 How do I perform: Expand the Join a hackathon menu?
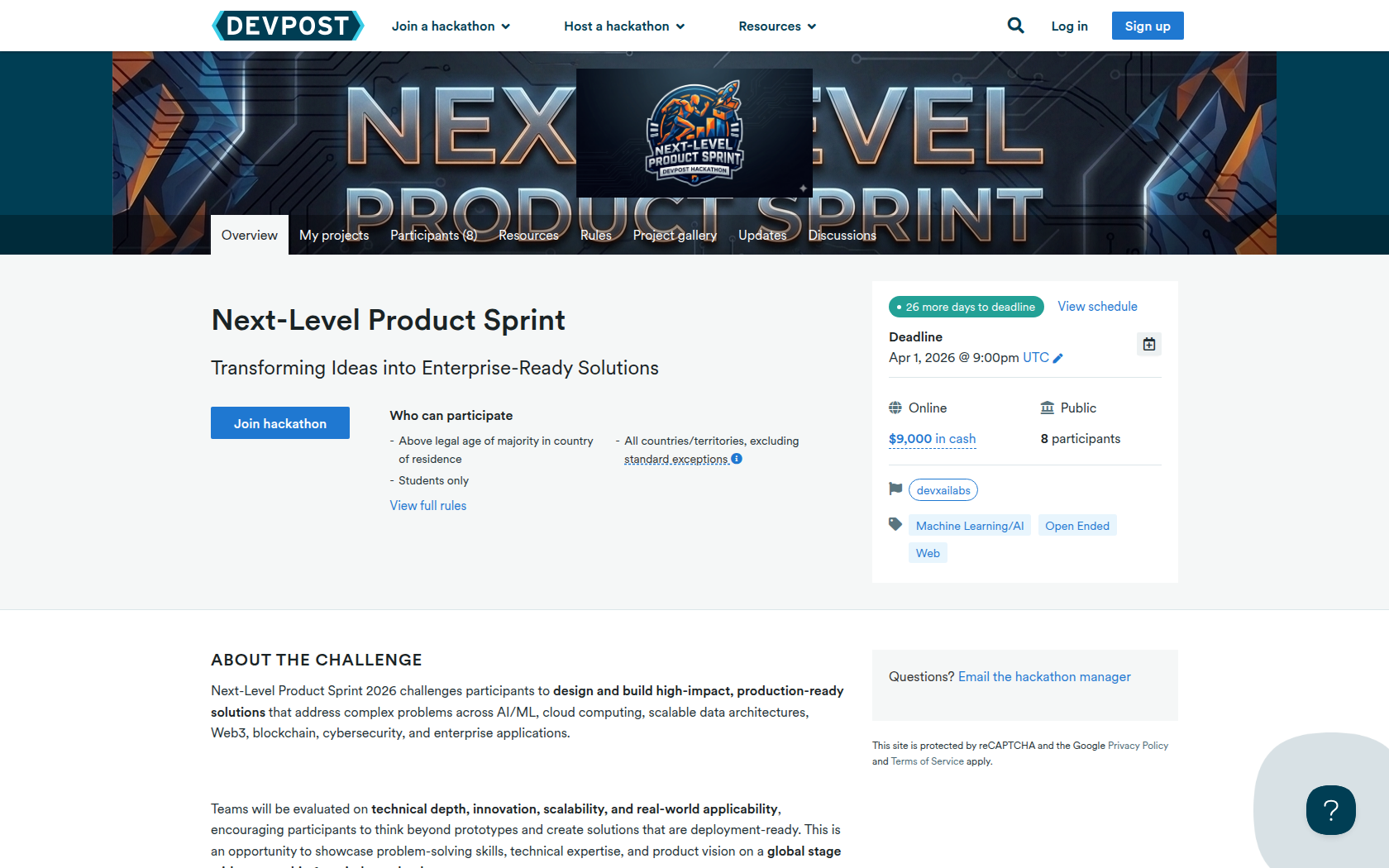pyautogui.click(x=451, y=26)
